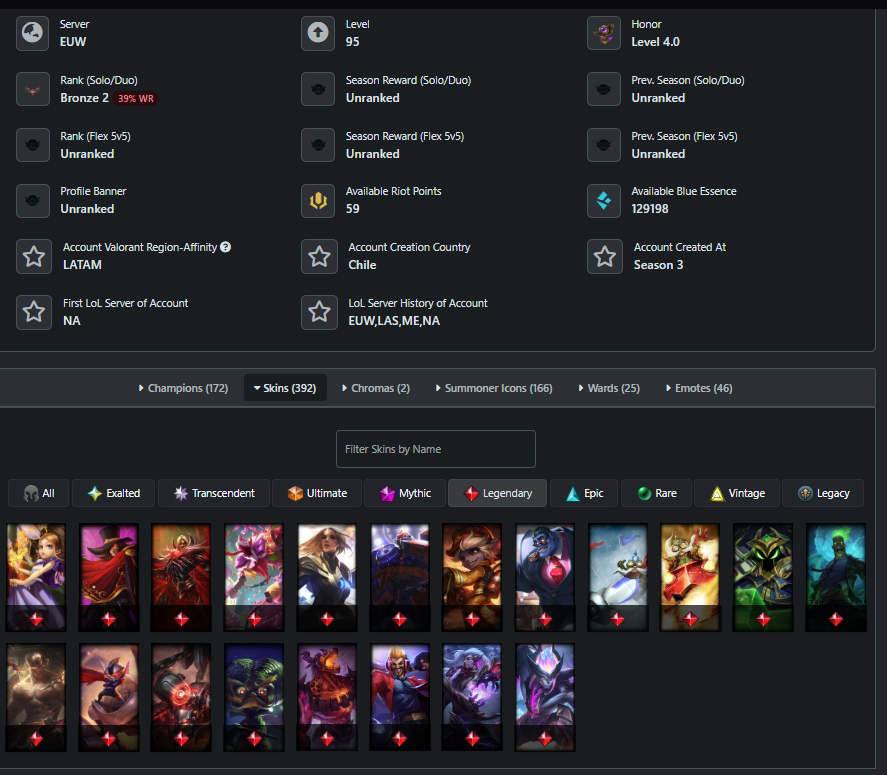The width and height of the screenshot is (887, 775).
Task: Filter skins by Vintage rarity
Action: 737,493
